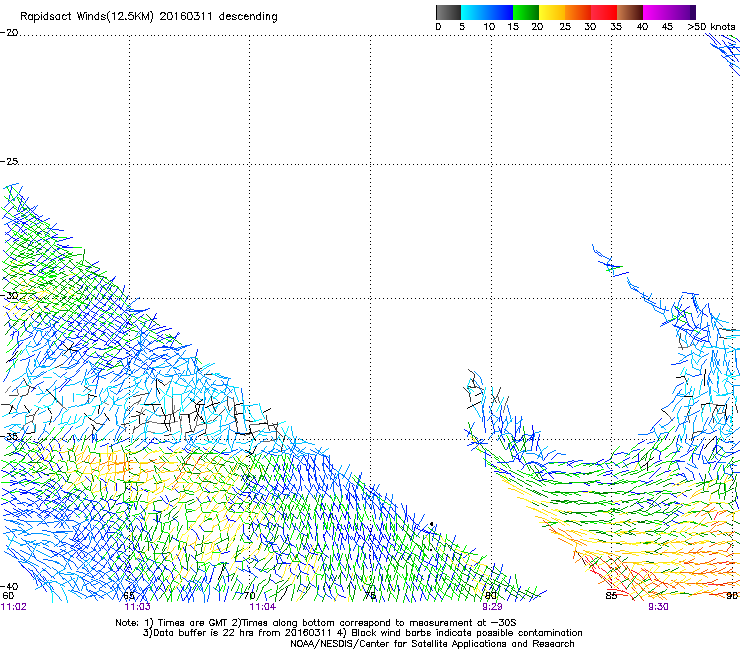The height and width of the screenshot is (650, 740).
Task: Click the Rapidscat Winds title text
Action: 149,17
